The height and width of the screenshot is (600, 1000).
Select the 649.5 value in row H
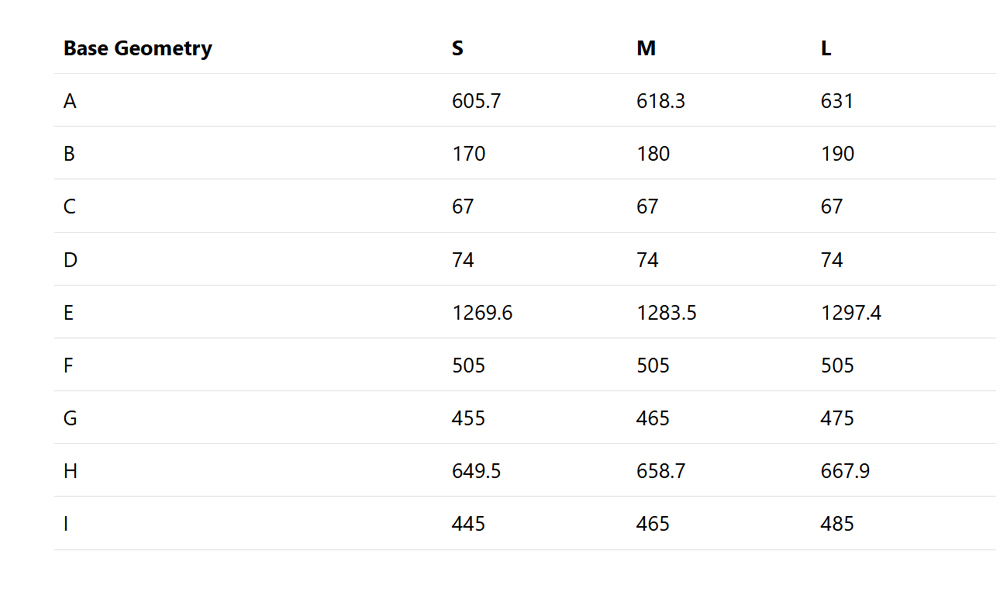point(476,471)
